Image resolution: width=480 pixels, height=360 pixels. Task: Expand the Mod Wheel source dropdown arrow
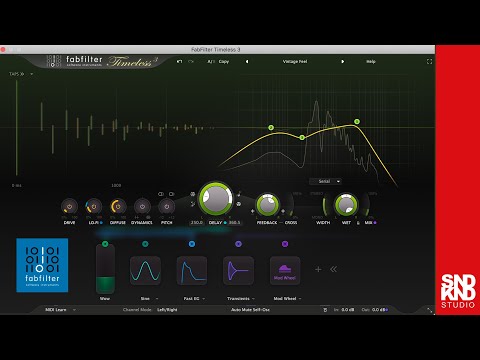coord(300,299)
